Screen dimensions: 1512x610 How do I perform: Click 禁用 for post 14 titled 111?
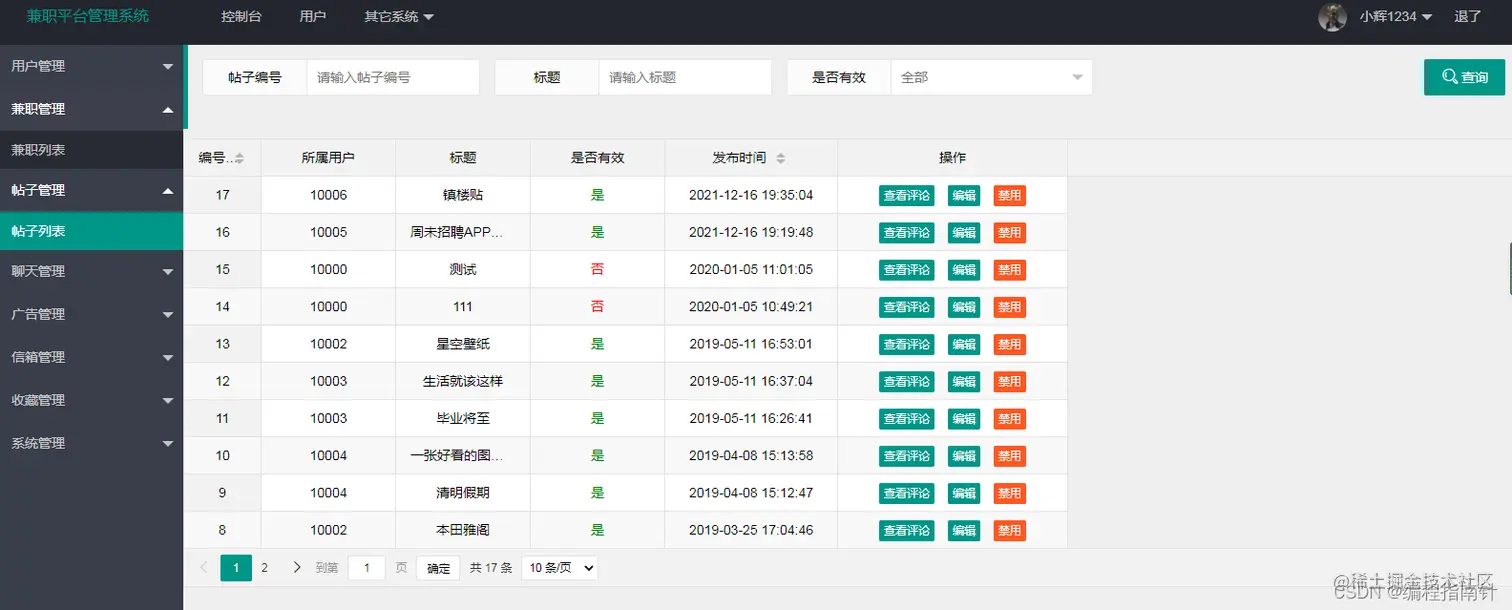[x=1010, y=307]
